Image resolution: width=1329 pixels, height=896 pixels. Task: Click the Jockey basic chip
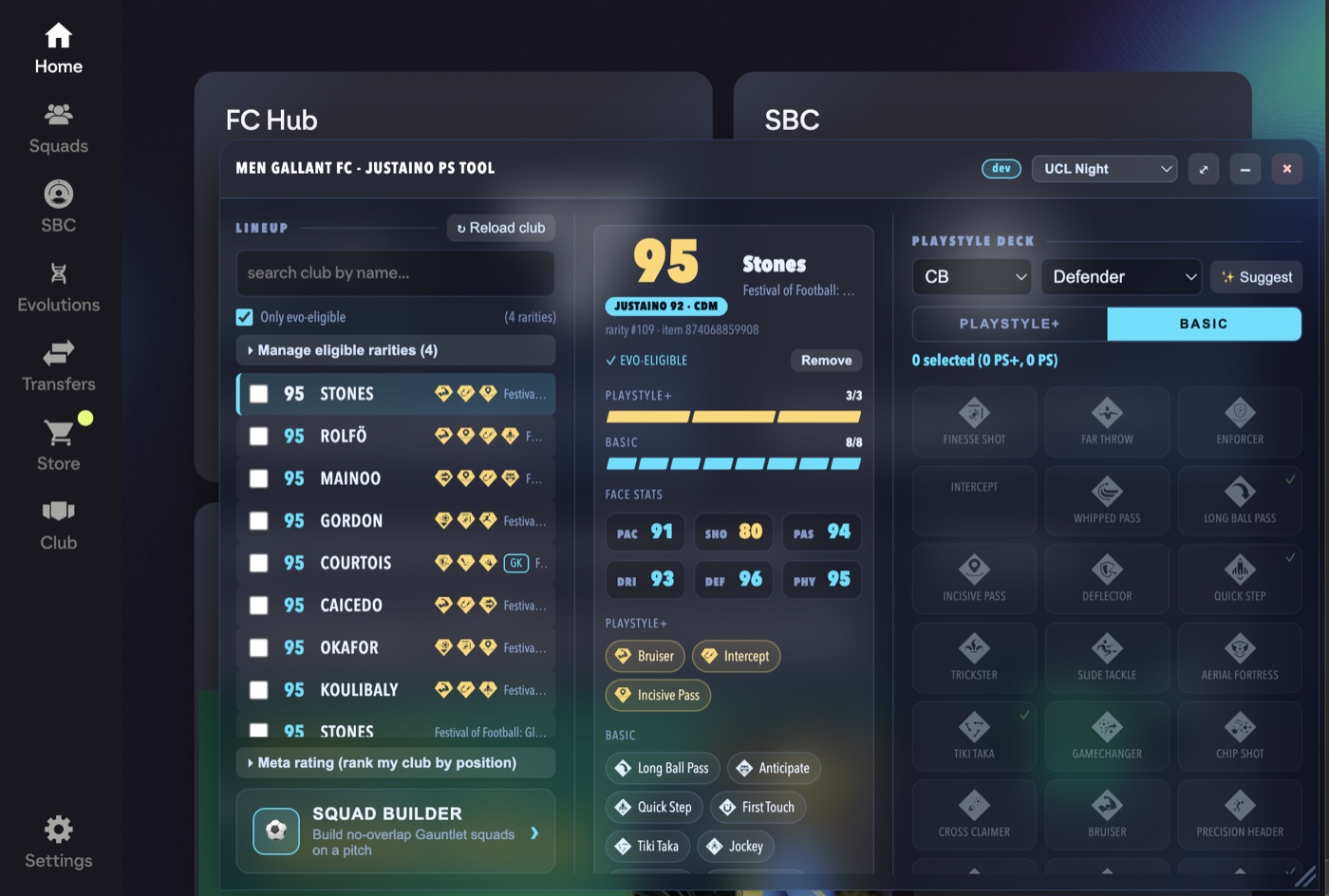[x=736, y=847]
